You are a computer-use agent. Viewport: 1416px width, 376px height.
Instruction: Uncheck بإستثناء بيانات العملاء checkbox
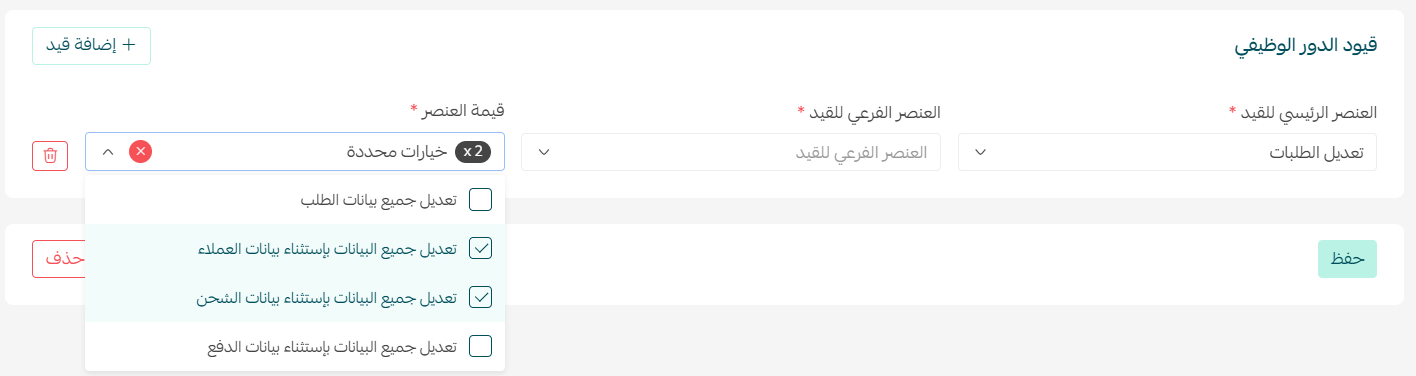pos(481,248)
